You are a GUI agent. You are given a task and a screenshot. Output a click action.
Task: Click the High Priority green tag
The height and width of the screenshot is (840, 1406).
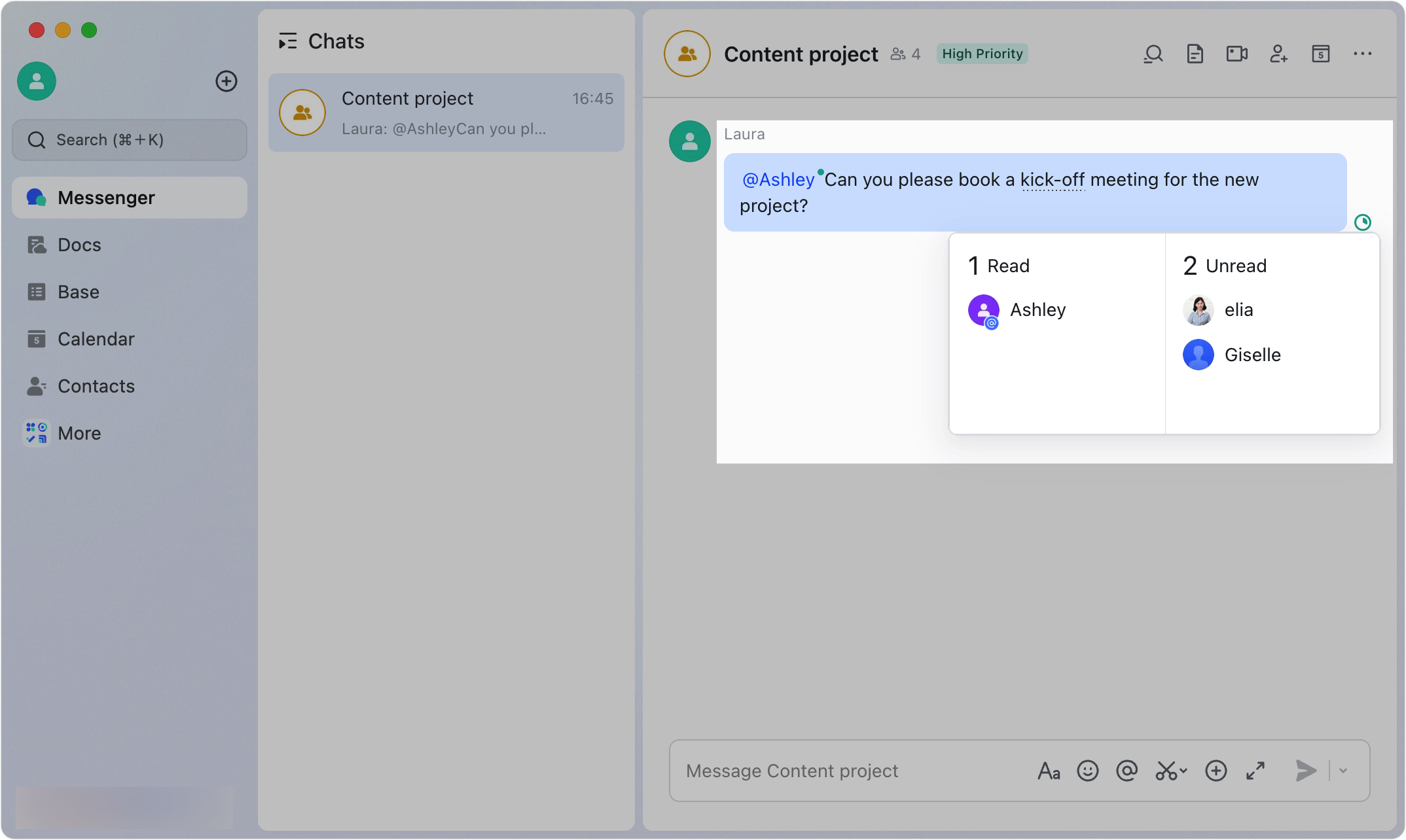(982, 54)
